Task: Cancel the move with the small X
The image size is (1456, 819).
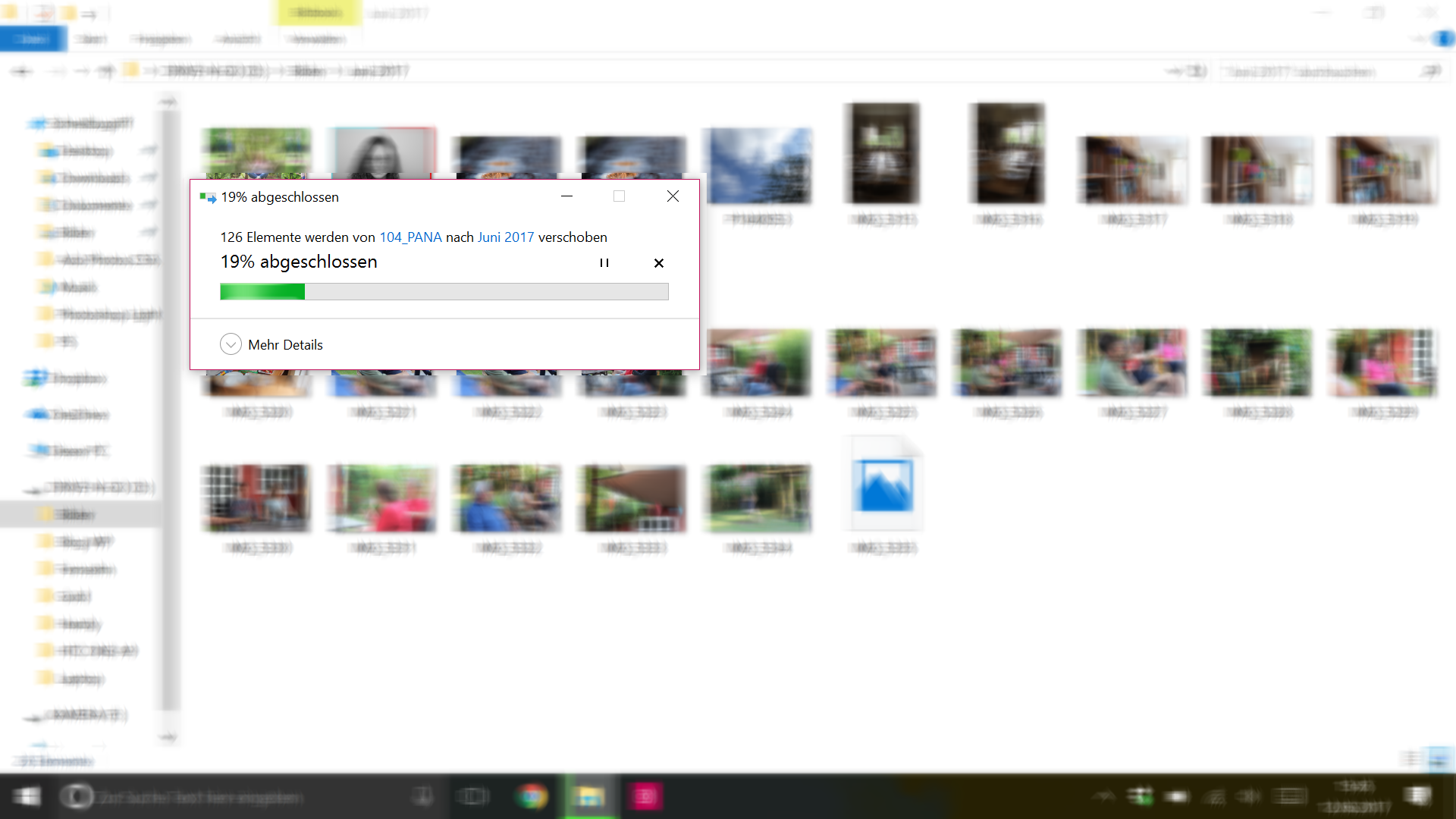Action: pyautogui.click(x=658, y=263)
